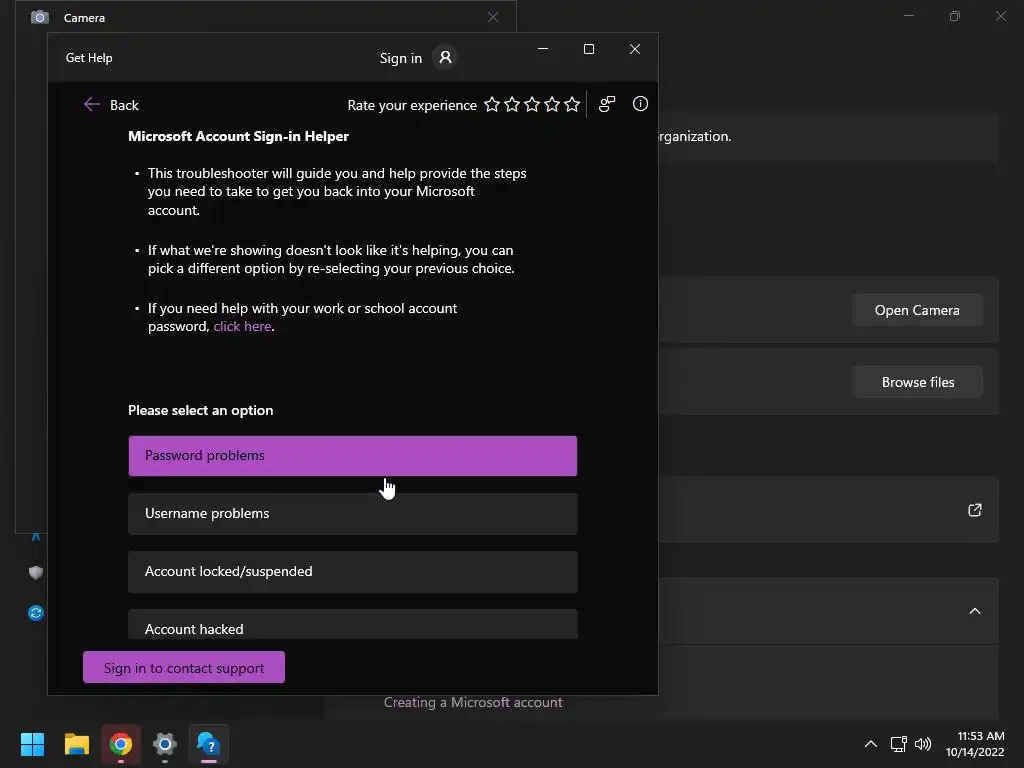This screenshot has height=768, width=1024.
Task: Show hidden system tray icons
Action: click(x=871, y=744)
